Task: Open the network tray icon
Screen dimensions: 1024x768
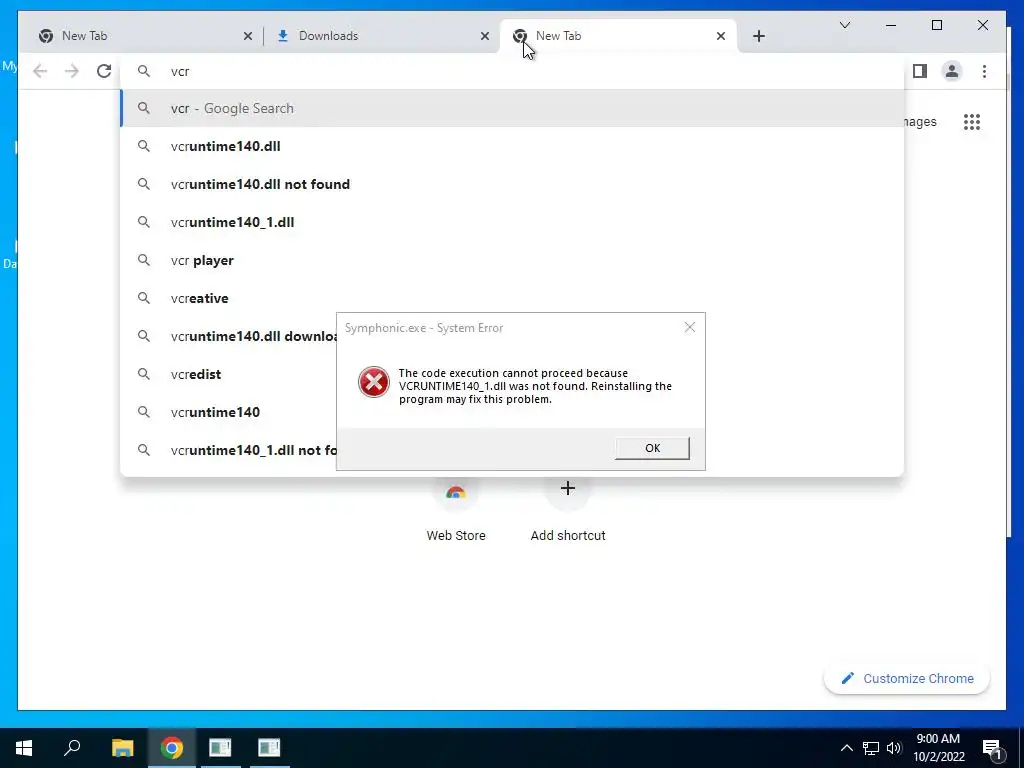Action: click(x=871, y=748)
